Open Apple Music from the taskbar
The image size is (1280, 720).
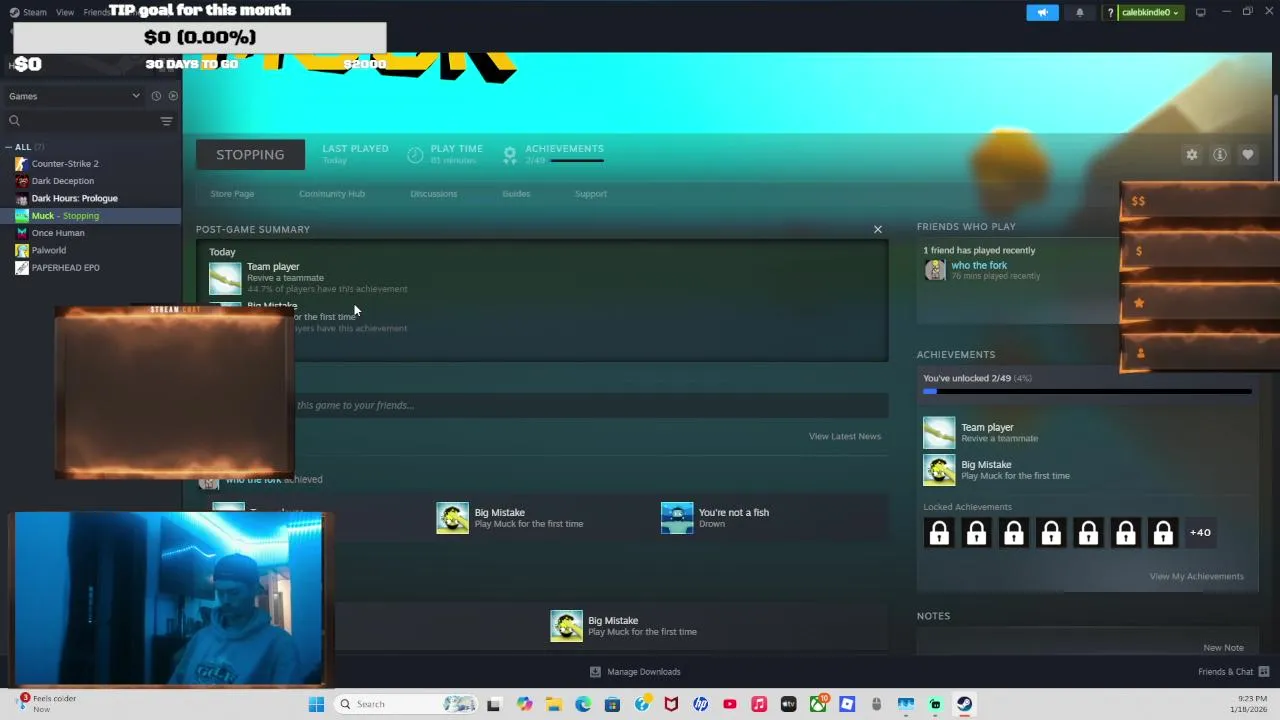click(x=759, y=704)
